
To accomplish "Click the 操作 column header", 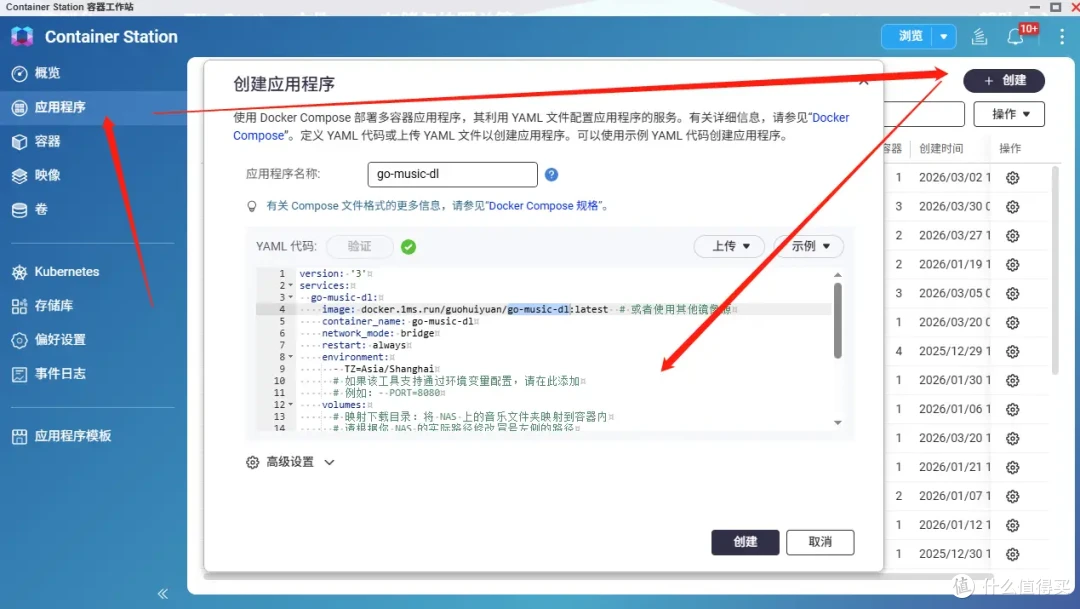I will pos(1010,149).
